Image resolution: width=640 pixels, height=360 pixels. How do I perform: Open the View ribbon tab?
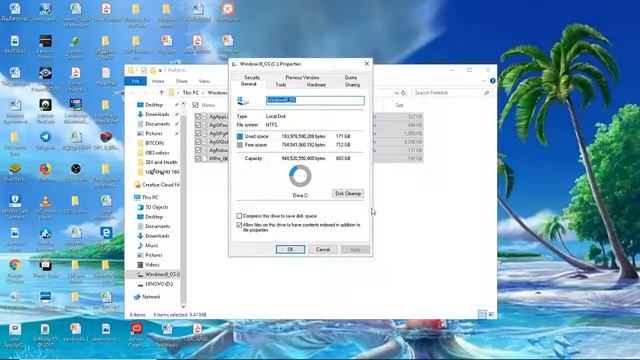pyautogui.click(x=204, y=81)
